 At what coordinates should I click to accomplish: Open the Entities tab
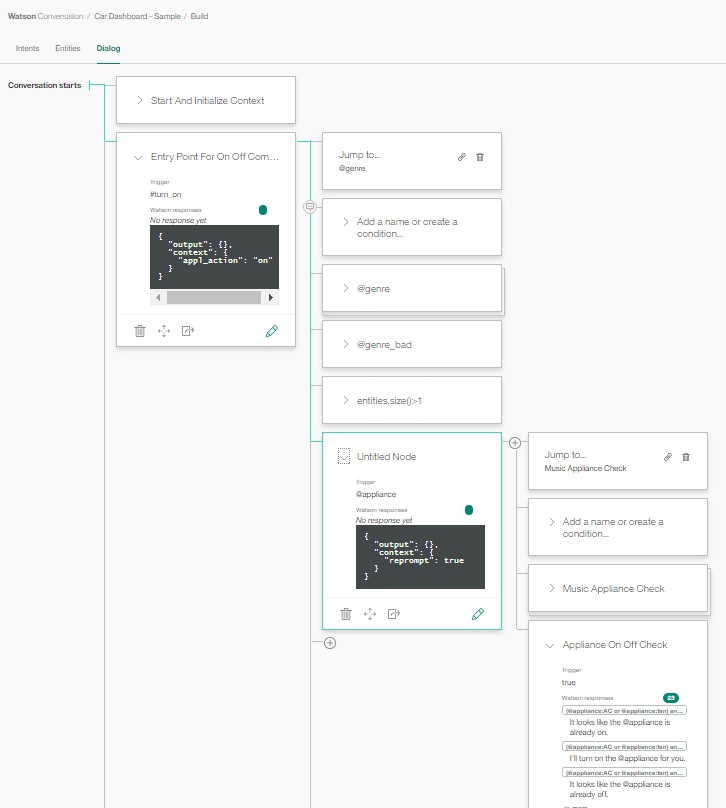(x=68, y=48)
